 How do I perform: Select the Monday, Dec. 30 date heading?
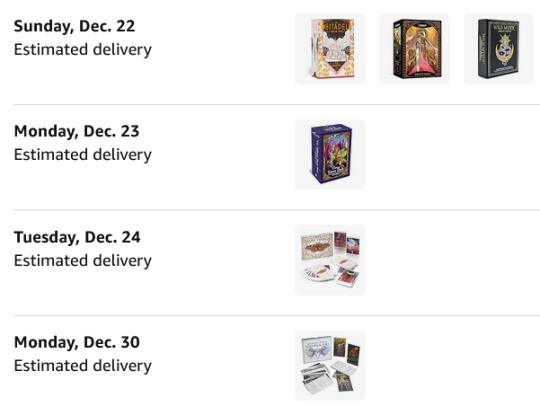(77, 342)
